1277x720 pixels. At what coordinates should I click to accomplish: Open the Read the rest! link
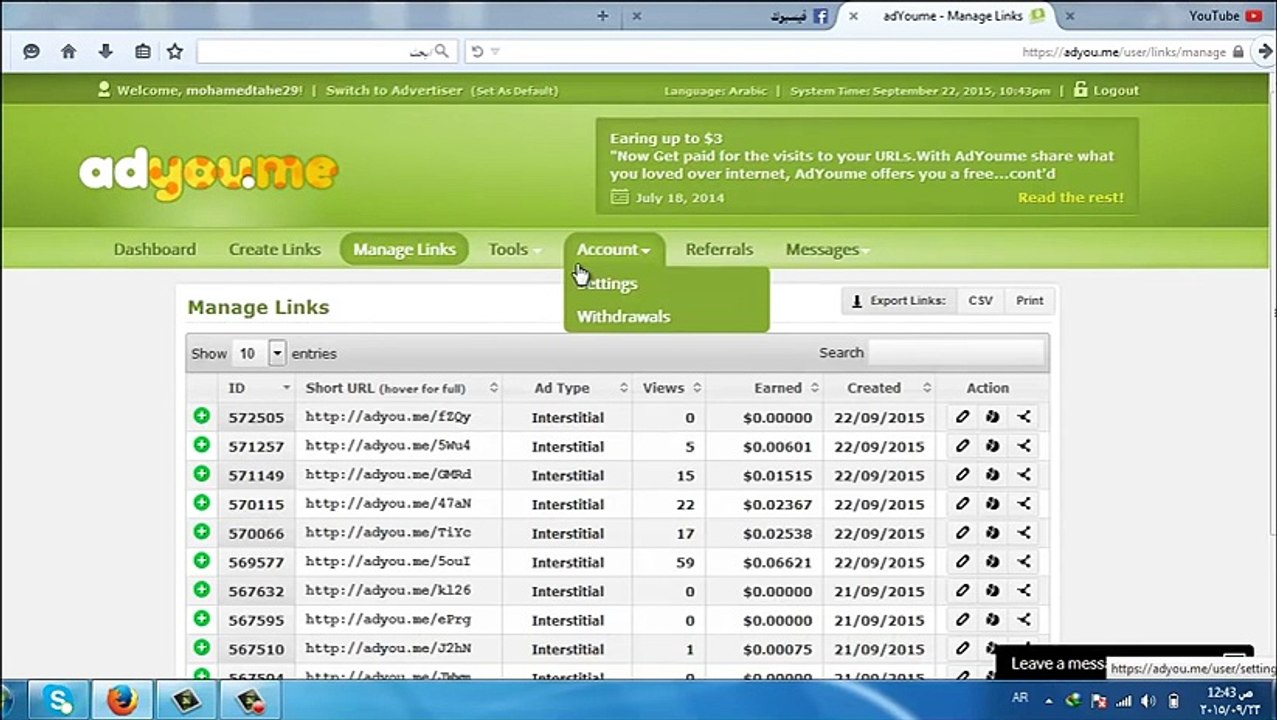click(1070, 197)
